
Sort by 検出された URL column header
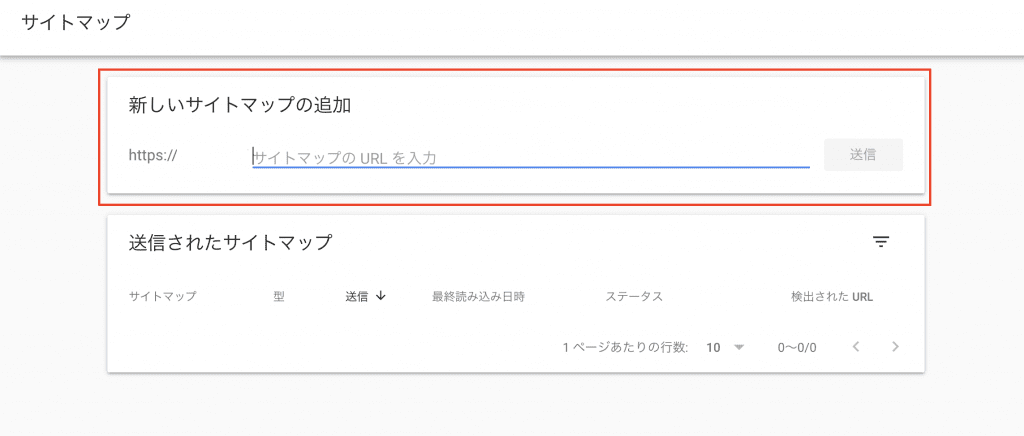click(x=832, y=296)
